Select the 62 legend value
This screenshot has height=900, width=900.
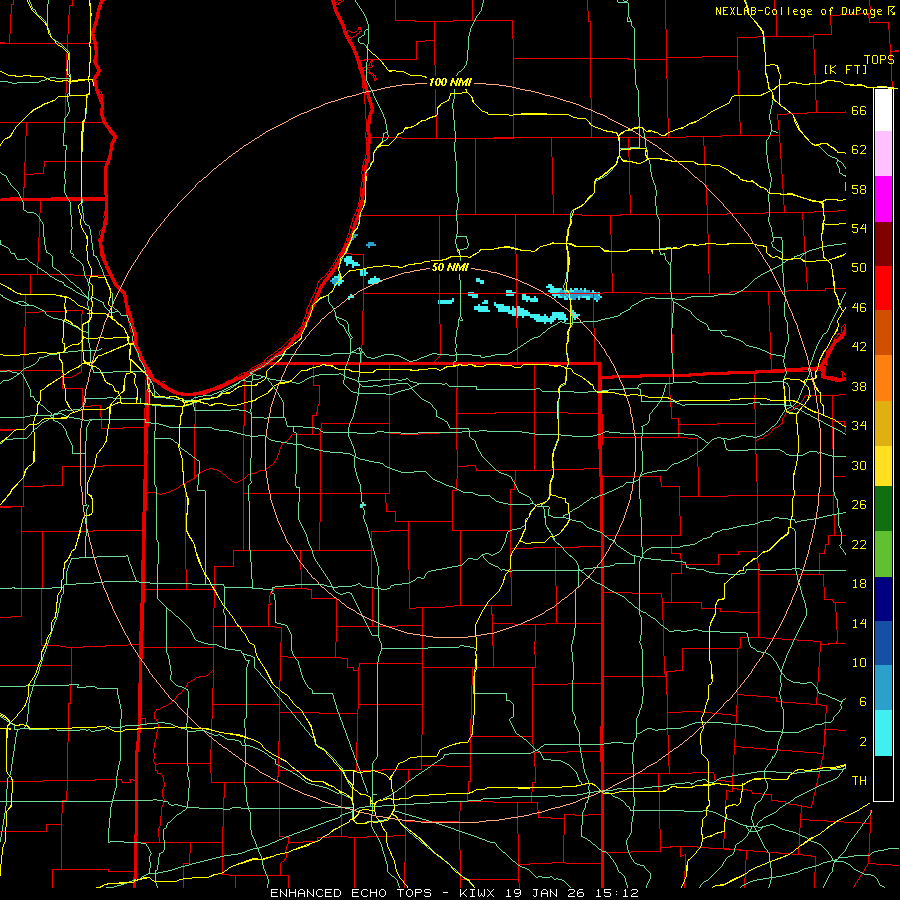point(859,150)
